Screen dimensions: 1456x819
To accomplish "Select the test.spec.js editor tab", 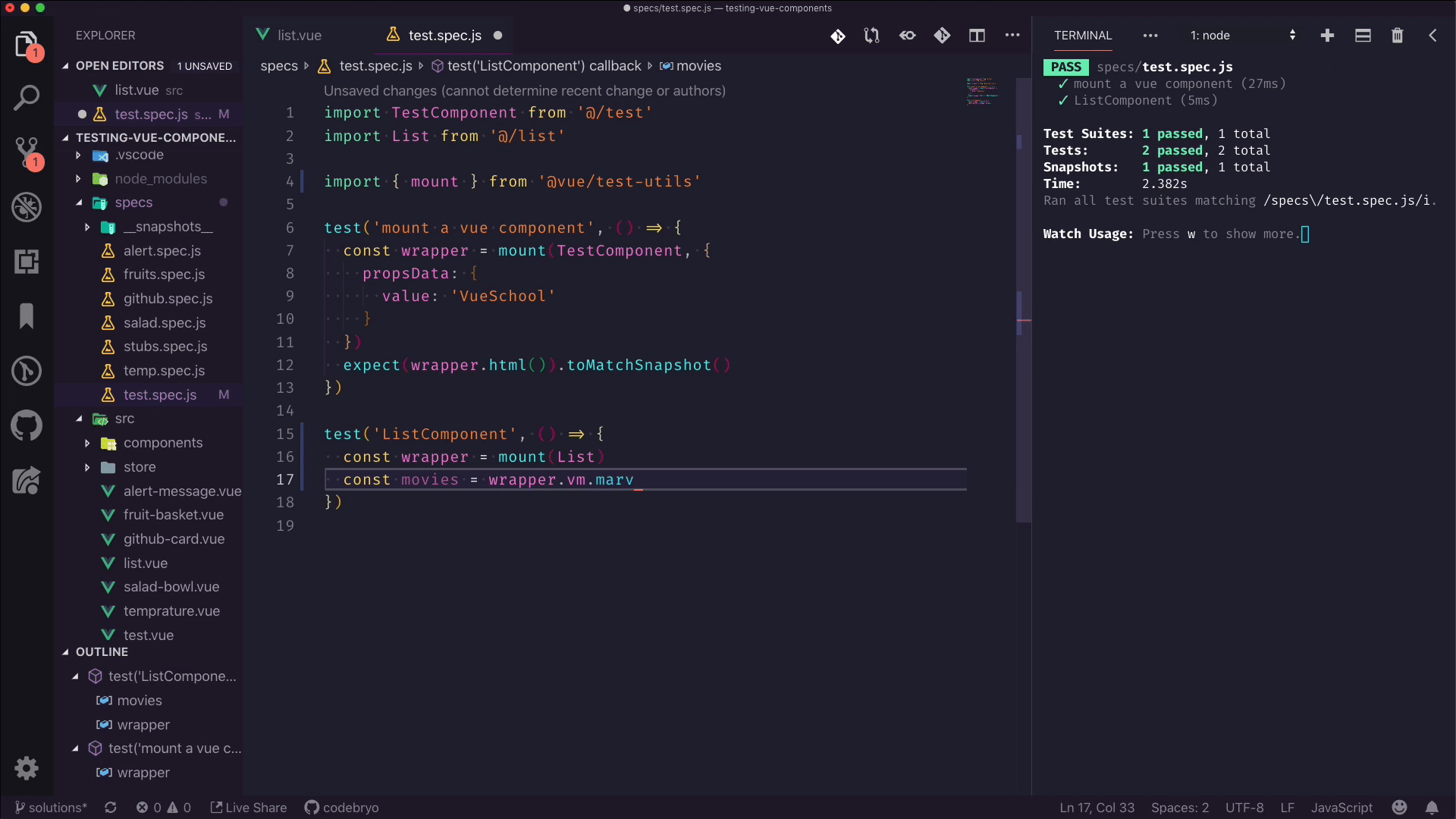I will click(444, 36).
